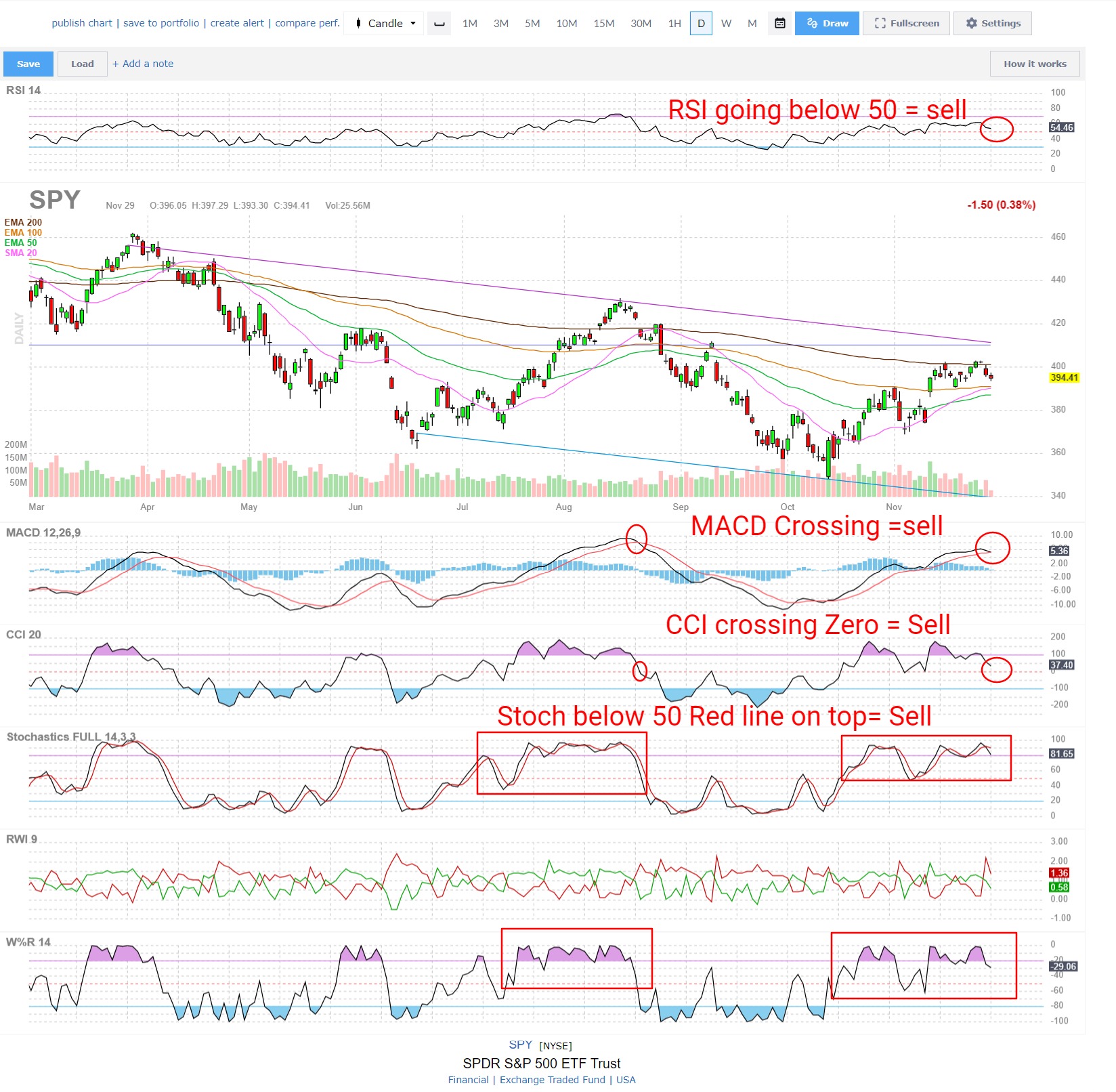
Task: Click the 394.41 current price tag
Action: [1064, 378]
